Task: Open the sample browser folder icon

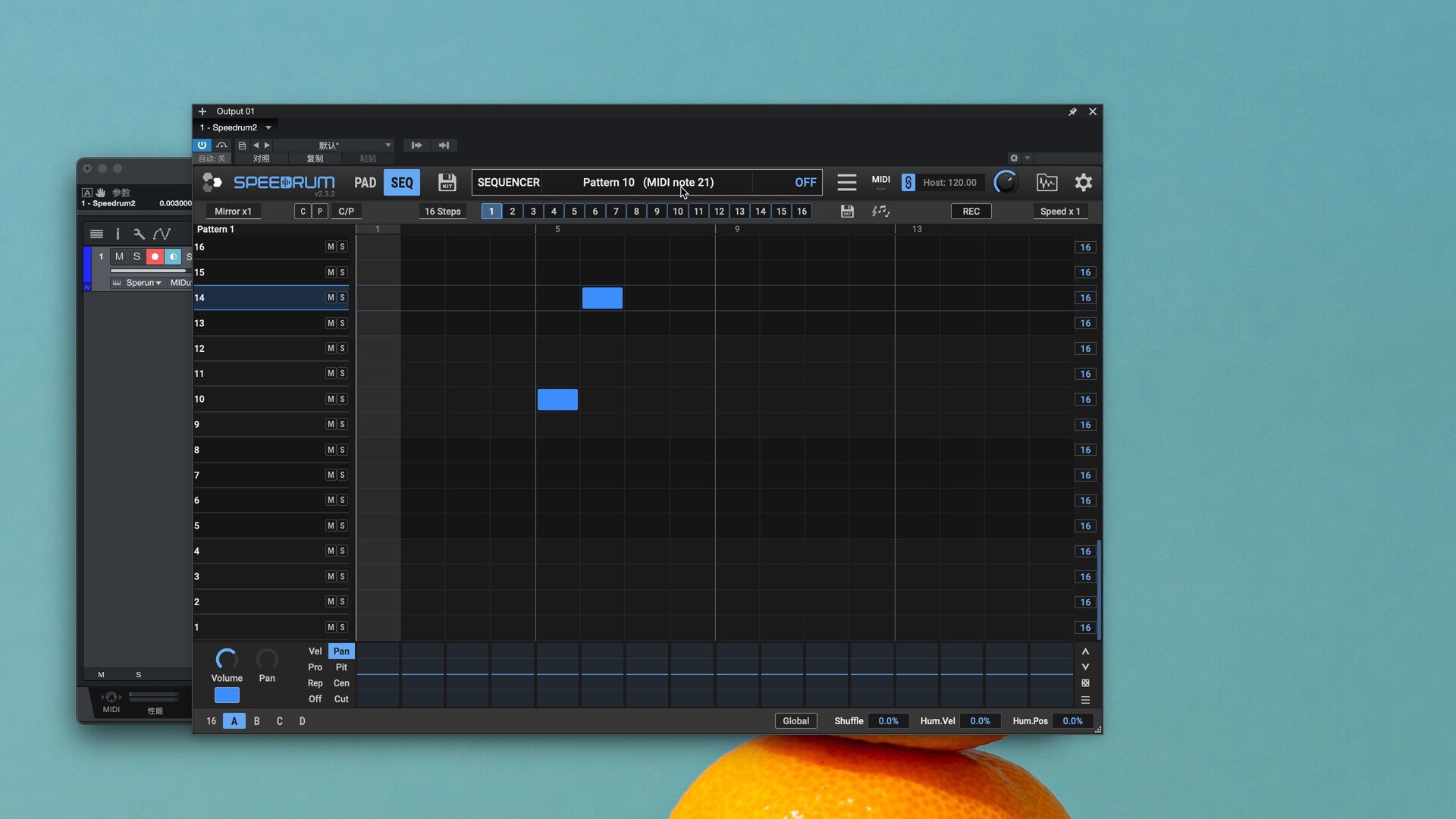Action: pos(1046,182)
